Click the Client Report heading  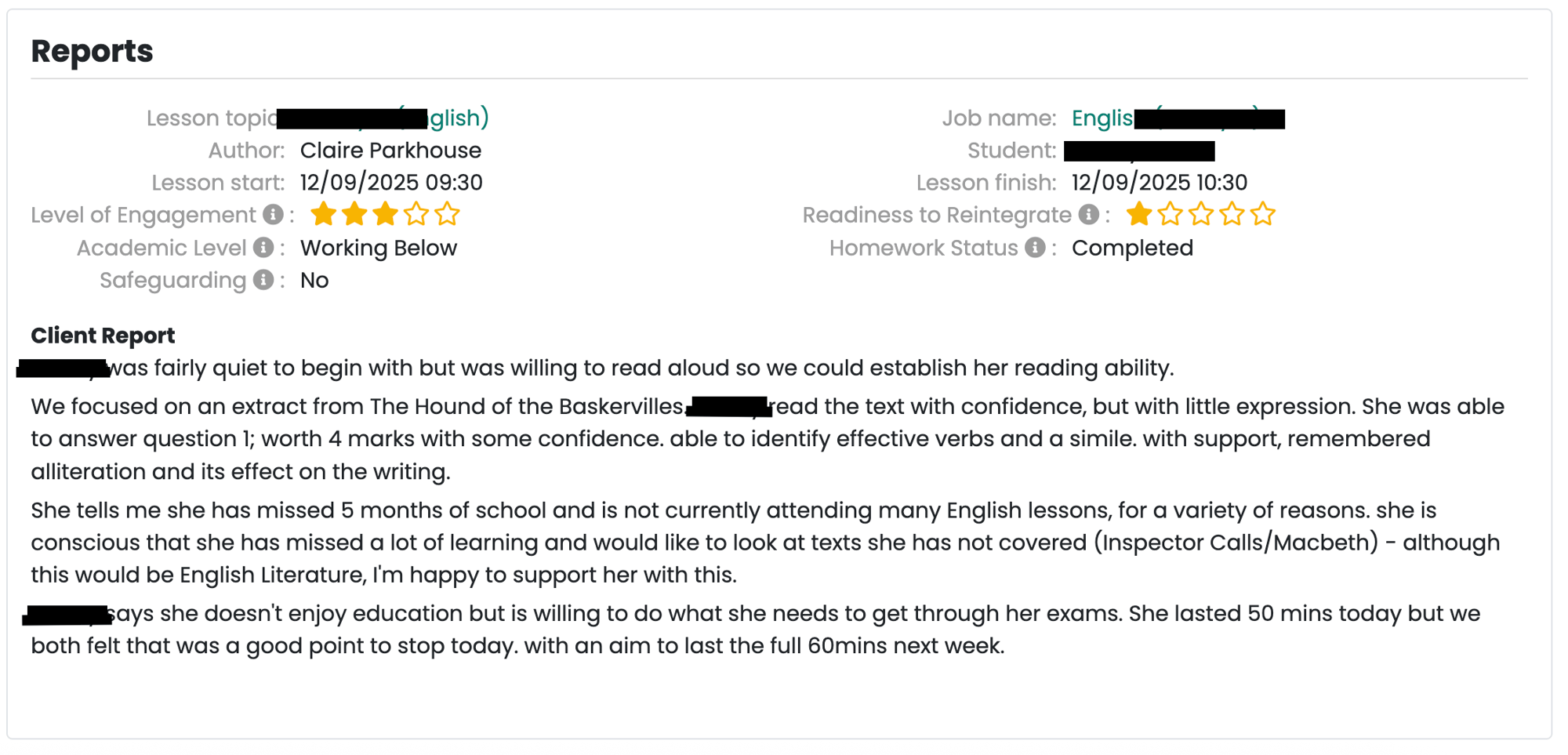pyautogui.click(x=103, y=335)
